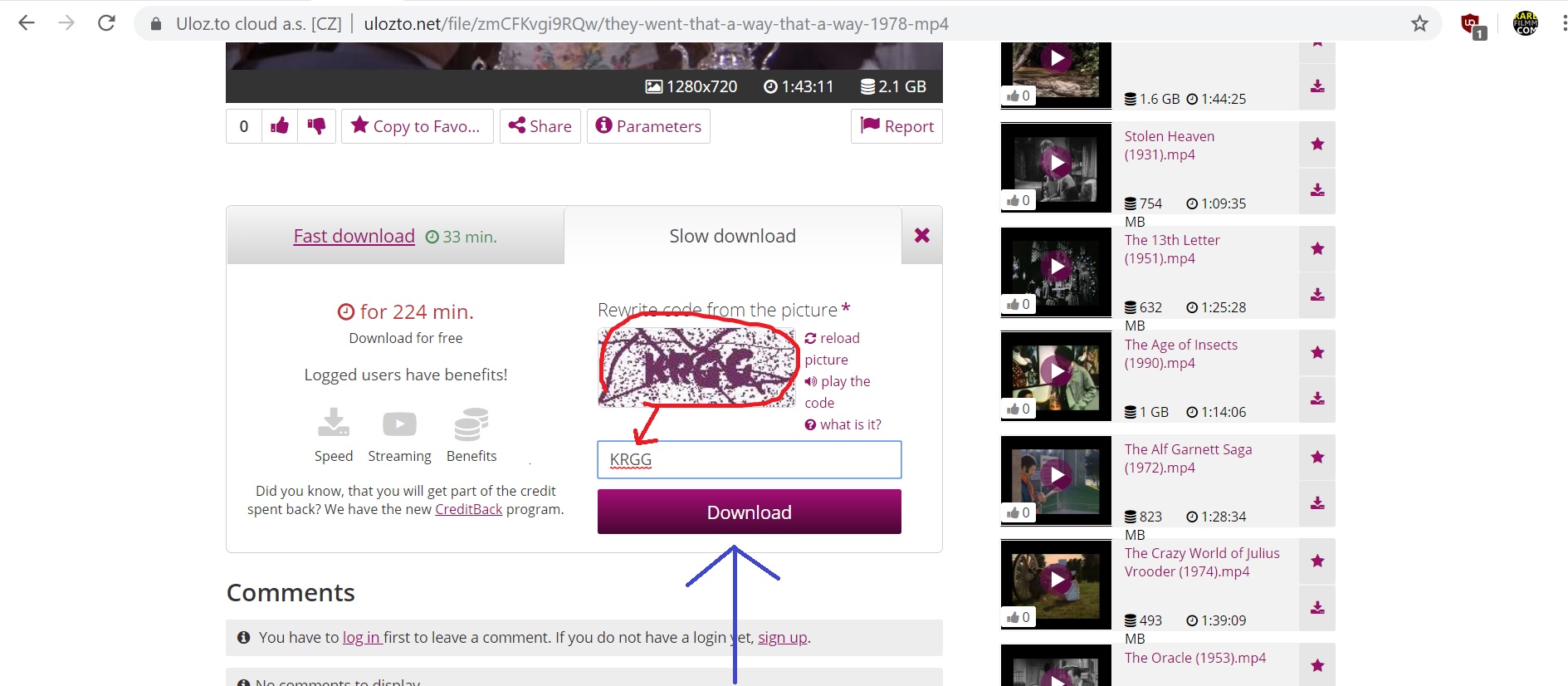Image resolution: width=1568 pixels, height=686 pixels.
Task: Reload the page with the refresh icon
Action: (106, 23)
